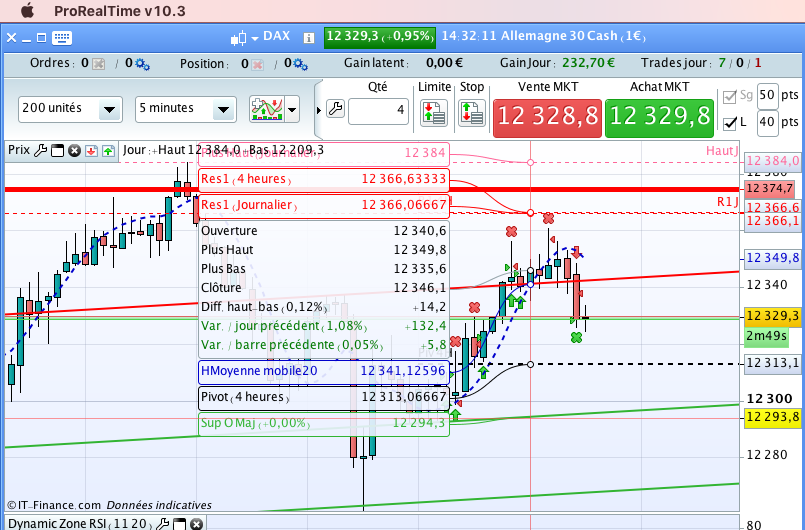Click the Allemagne 30 Cash (1€) title
Image resolution: width=805 pixels, height=530 pixels.
tap(573, 36)
